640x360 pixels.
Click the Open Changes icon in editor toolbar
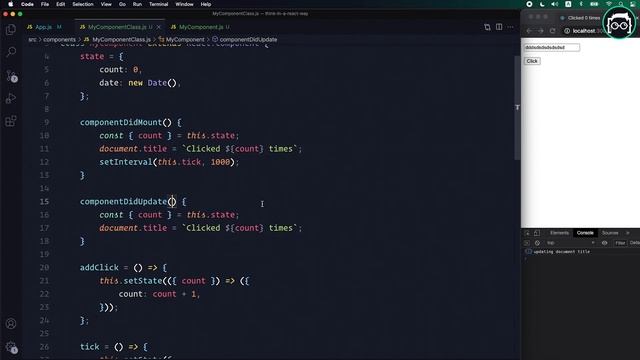(x=487, y=27)
